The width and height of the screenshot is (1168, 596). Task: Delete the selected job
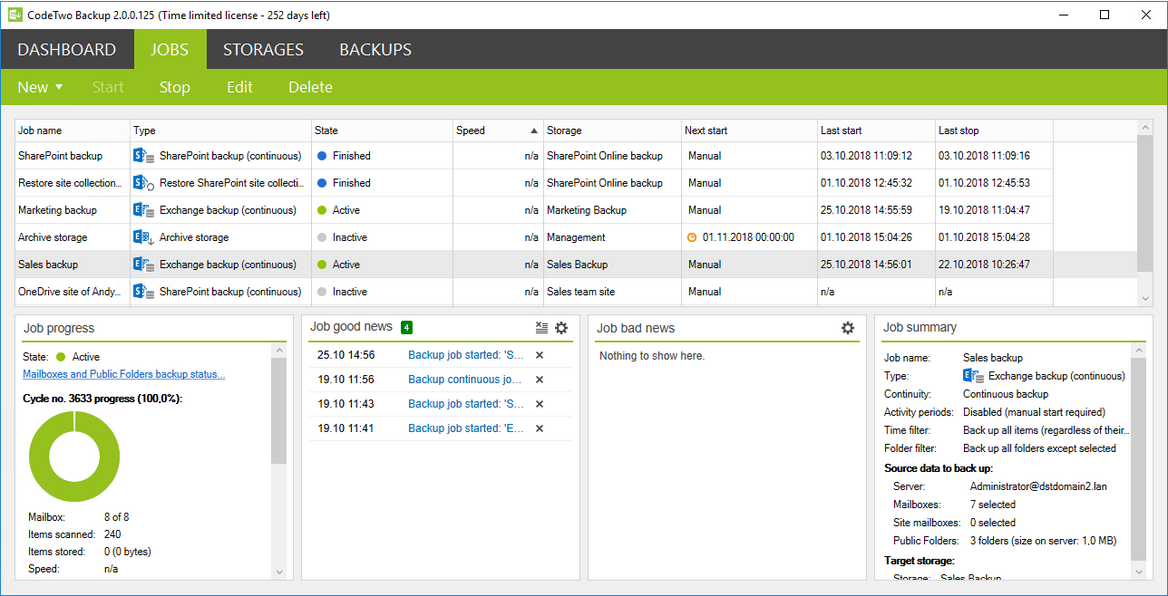pyautogui.click(x=310, y=87)
